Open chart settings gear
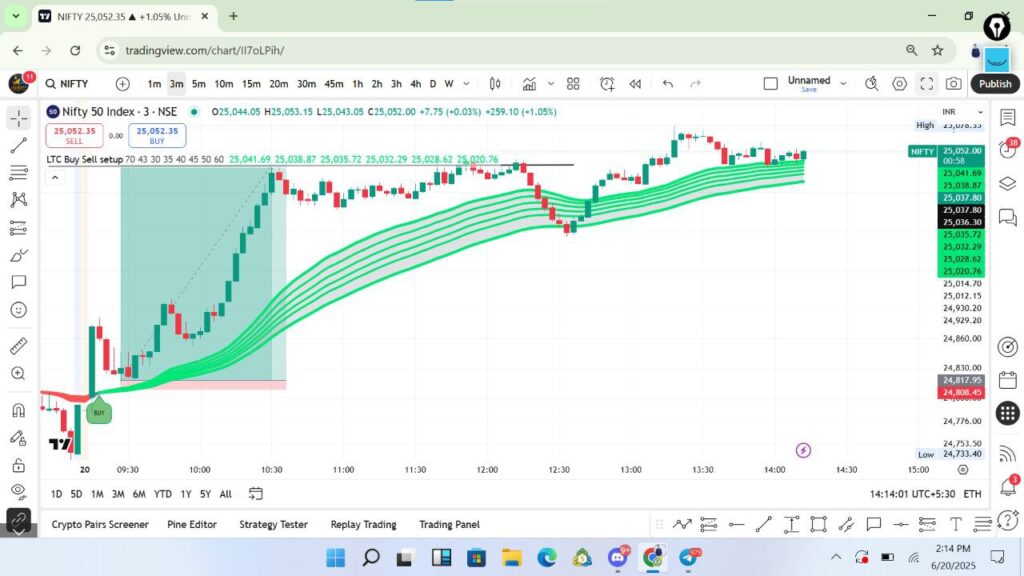The height and width of the screenshot is (576, 1024). coord(899,84)
